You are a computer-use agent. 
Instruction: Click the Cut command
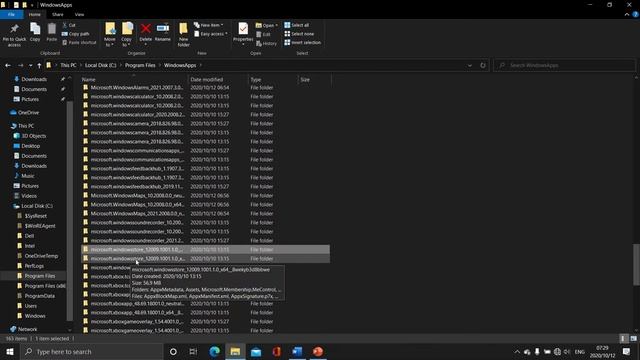tap(69, 25)
